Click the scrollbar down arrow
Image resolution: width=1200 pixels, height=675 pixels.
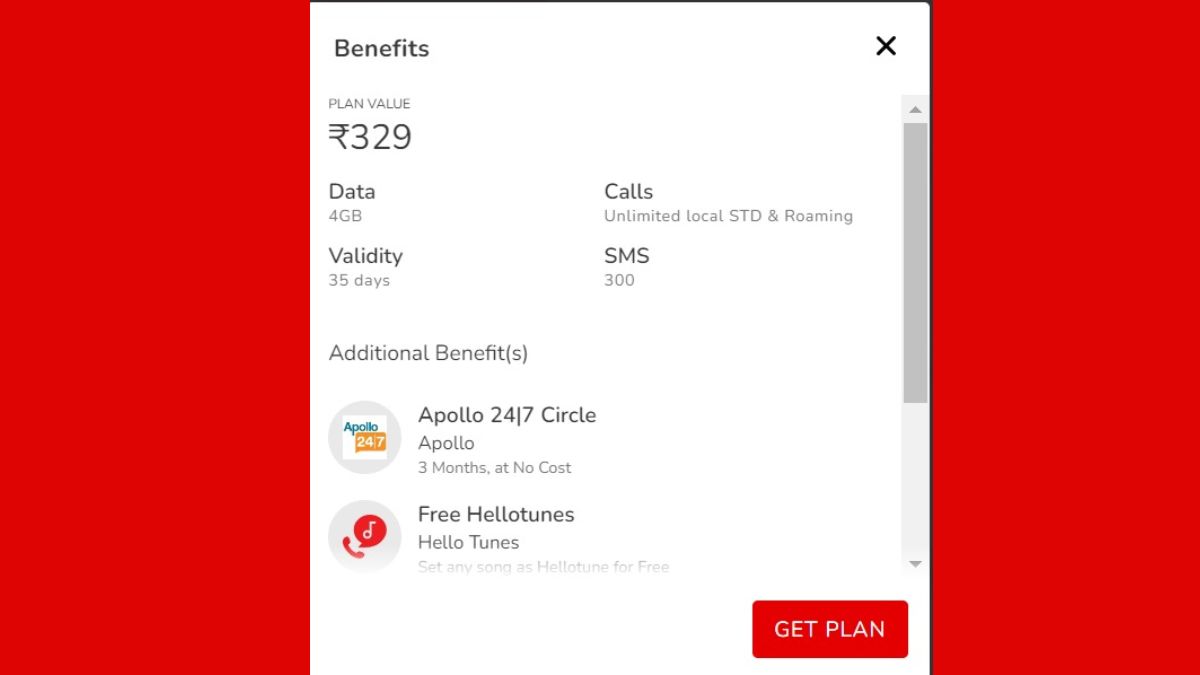pyautogui.click(x=915, y=564)
